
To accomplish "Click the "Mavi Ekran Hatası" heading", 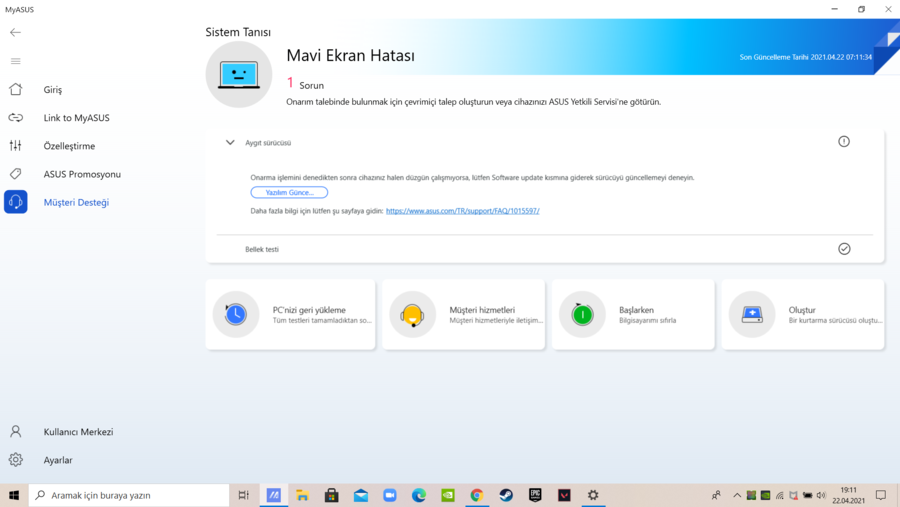I will click(351, 56).
